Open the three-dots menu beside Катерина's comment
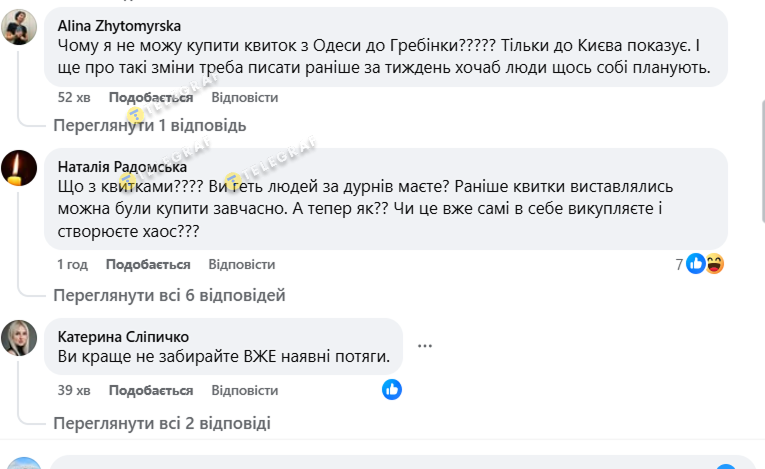Image resolution: width=765 pixels, height=469 pixels. [x=425, y=345]
